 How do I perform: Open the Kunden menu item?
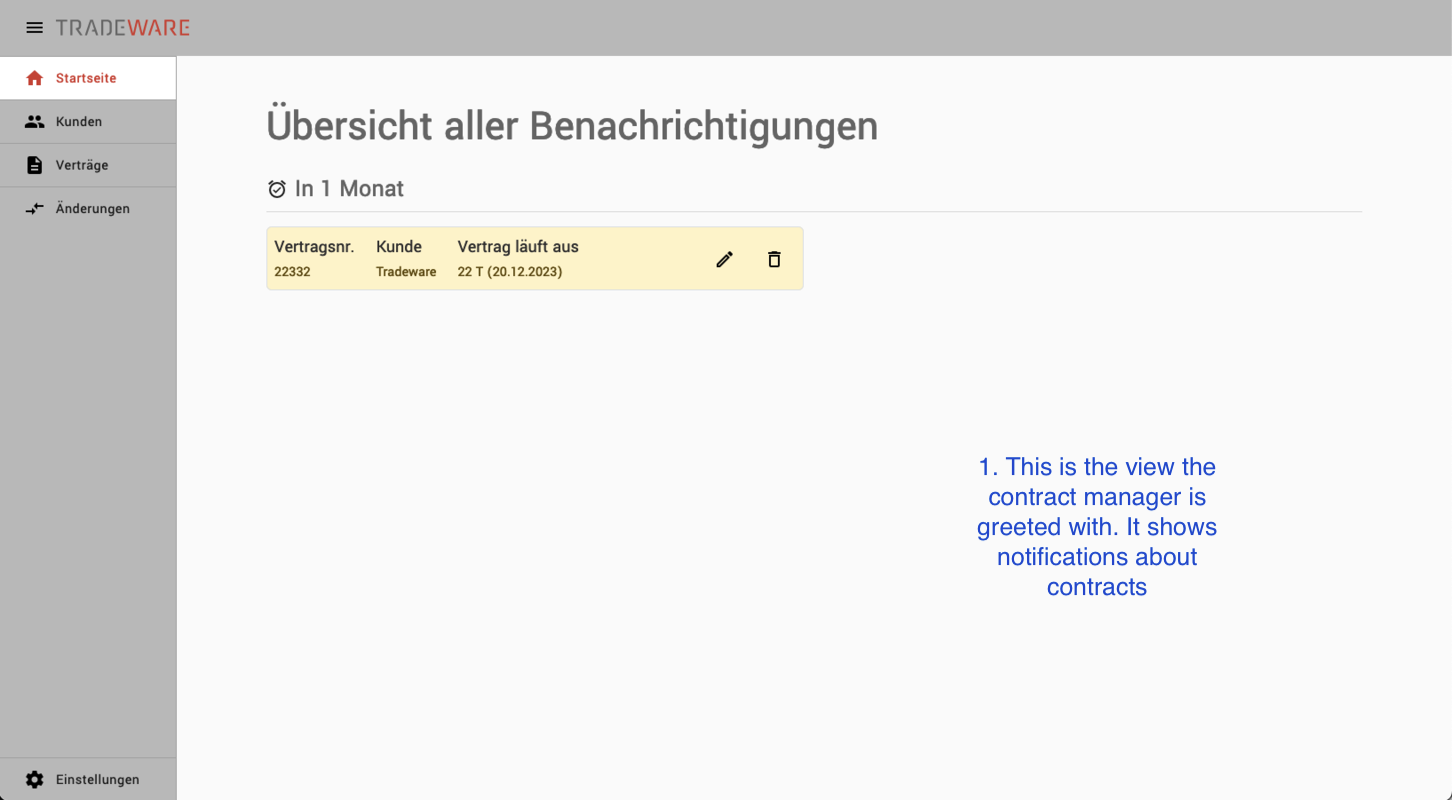(88, 122)
